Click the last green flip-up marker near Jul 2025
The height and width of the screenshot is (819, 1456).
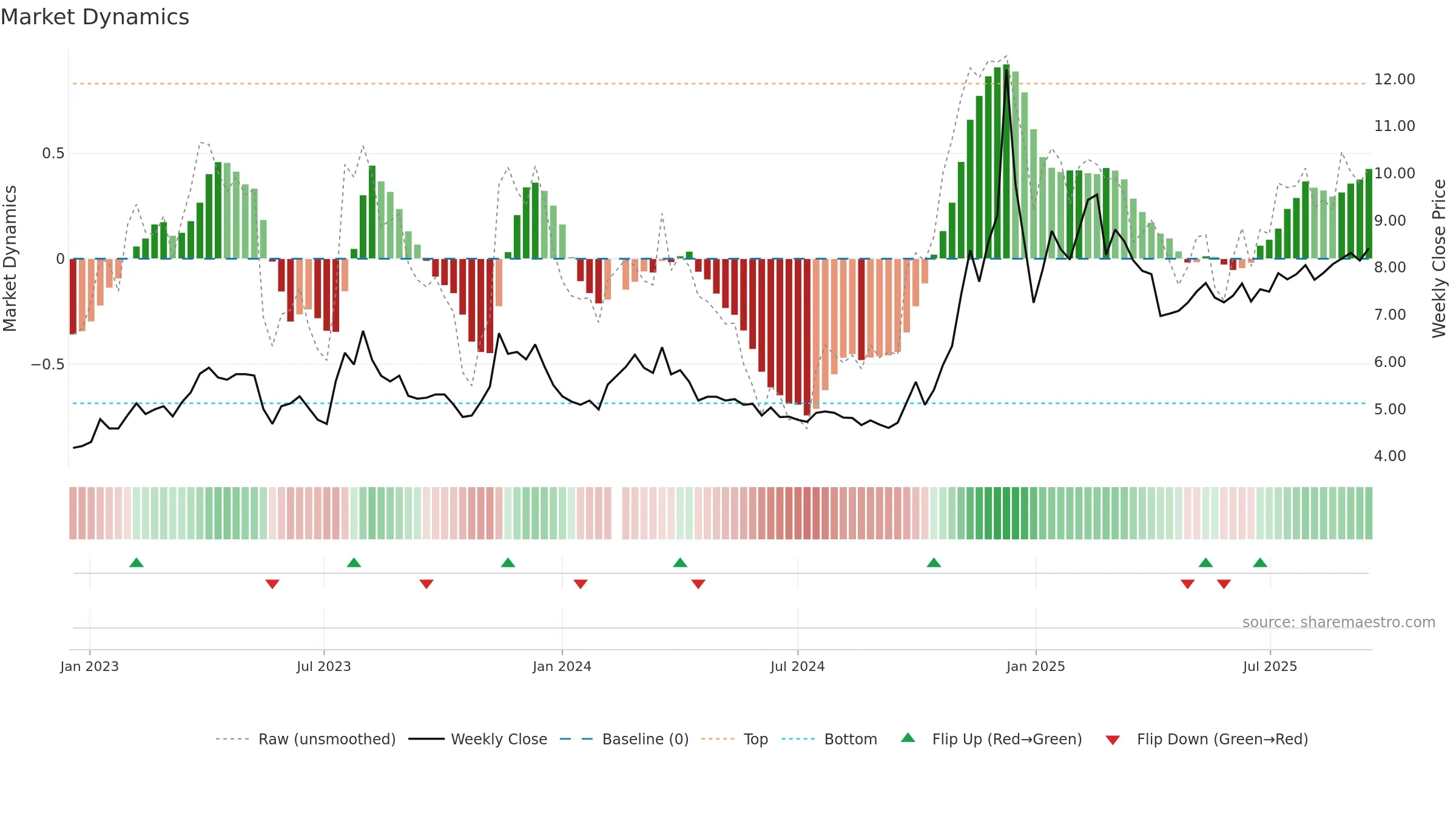pos(1260,563)
